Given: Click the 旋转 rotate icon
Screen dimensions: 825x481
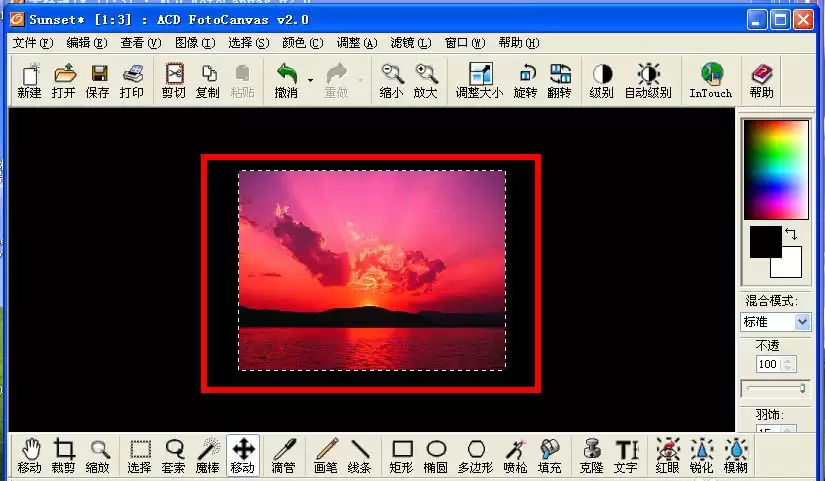Looking at the screenshot, I should coord(525,81).
